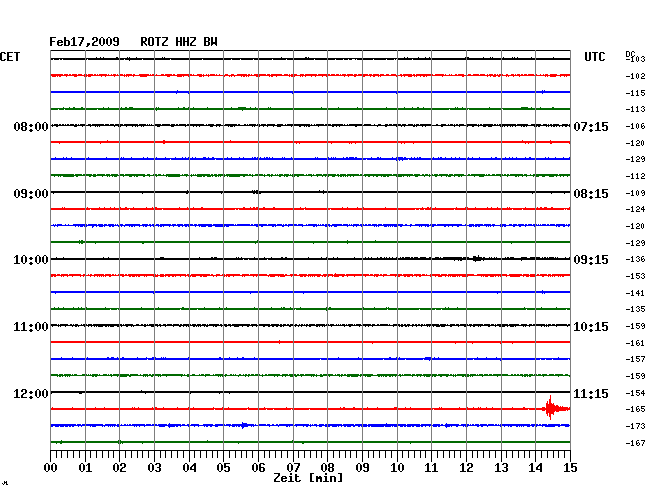This screenshot has width=650, height=494.
Task: Click the date label Feb17,2009
Action: coord(84,42)
